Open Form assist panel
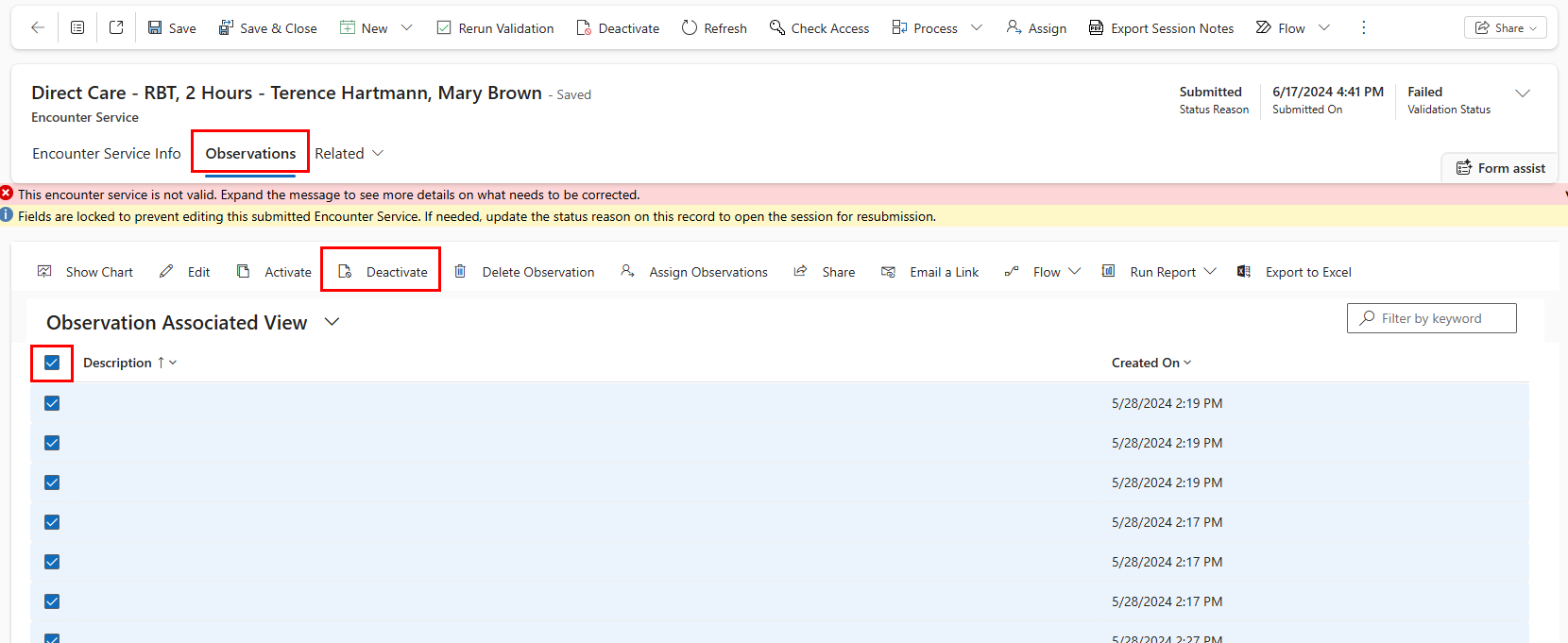The width and height of the screenshot is (1568, 643). coord(1500,168)
